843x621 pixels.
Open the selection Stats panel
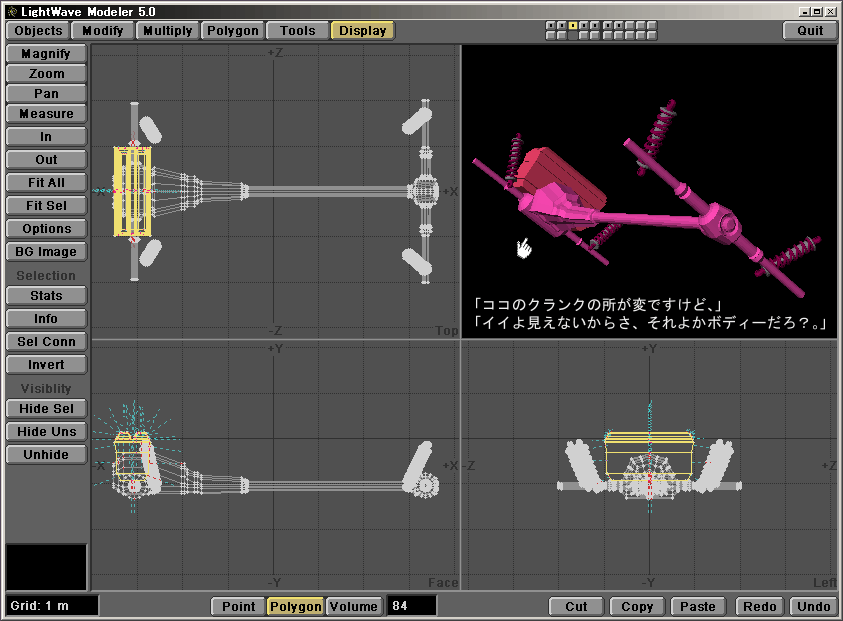pyautogui.click(x=46, y=295)
